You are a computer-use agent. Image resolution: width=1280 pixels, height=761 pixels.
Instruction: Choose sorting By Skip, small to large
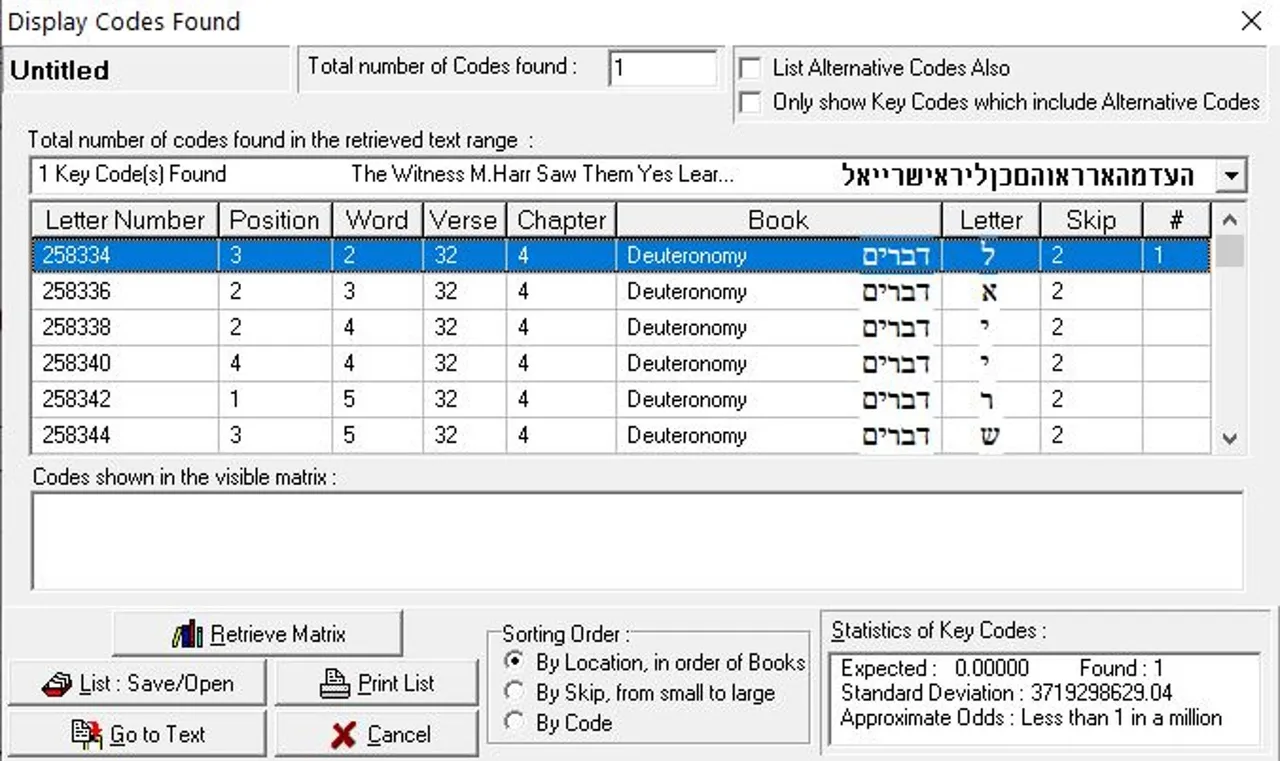tap(514, 692)
